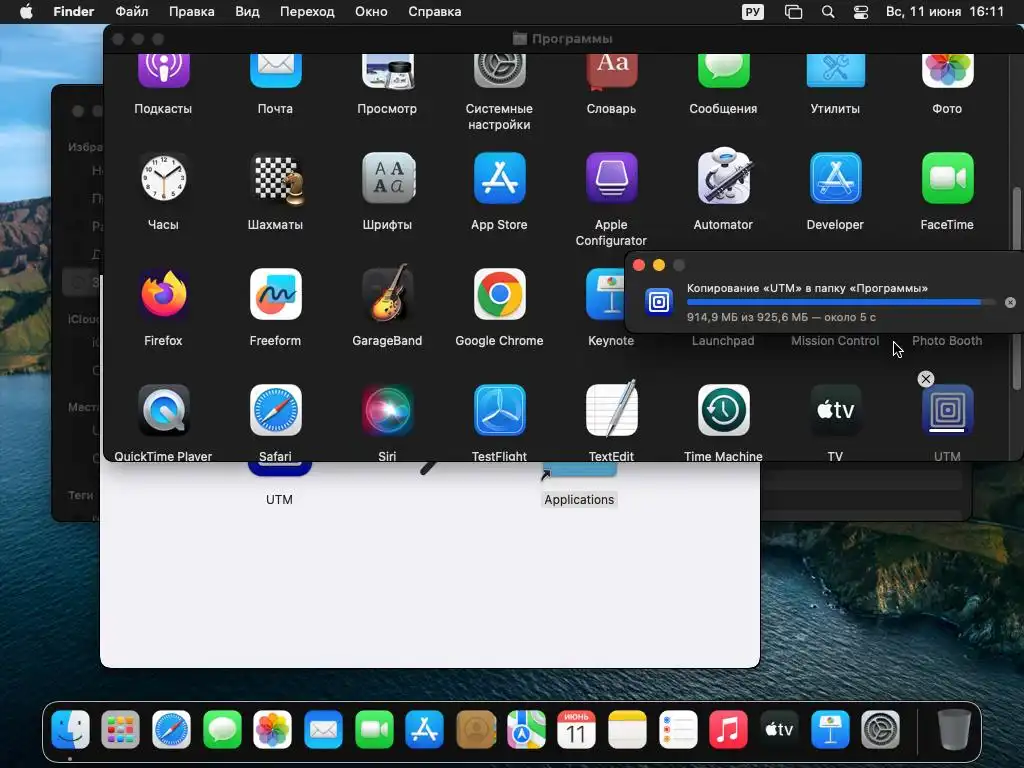Stop the copy in the progress dialog
Image resolution: width=1024 pixels, height=768 pixels.
tap(1010, 302)
